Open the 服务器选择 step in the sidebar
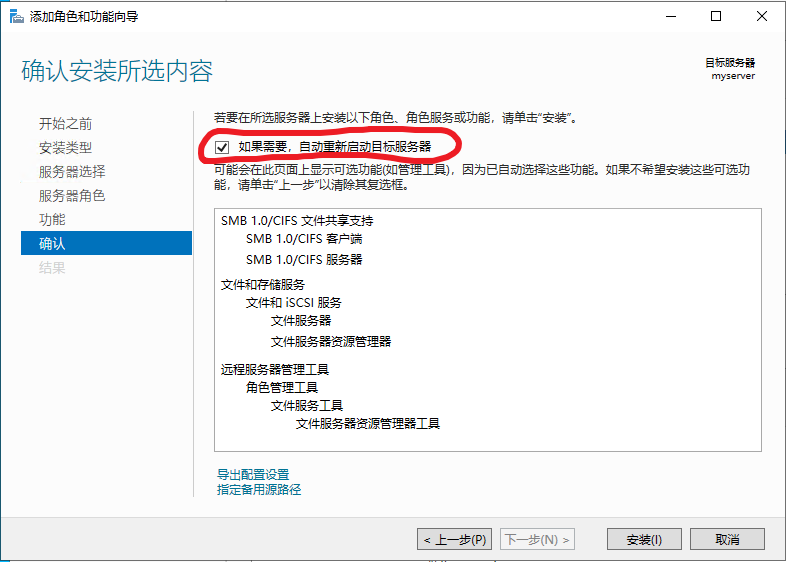The height and width of the screenshot is (562, 786). [x=71, y=172]
